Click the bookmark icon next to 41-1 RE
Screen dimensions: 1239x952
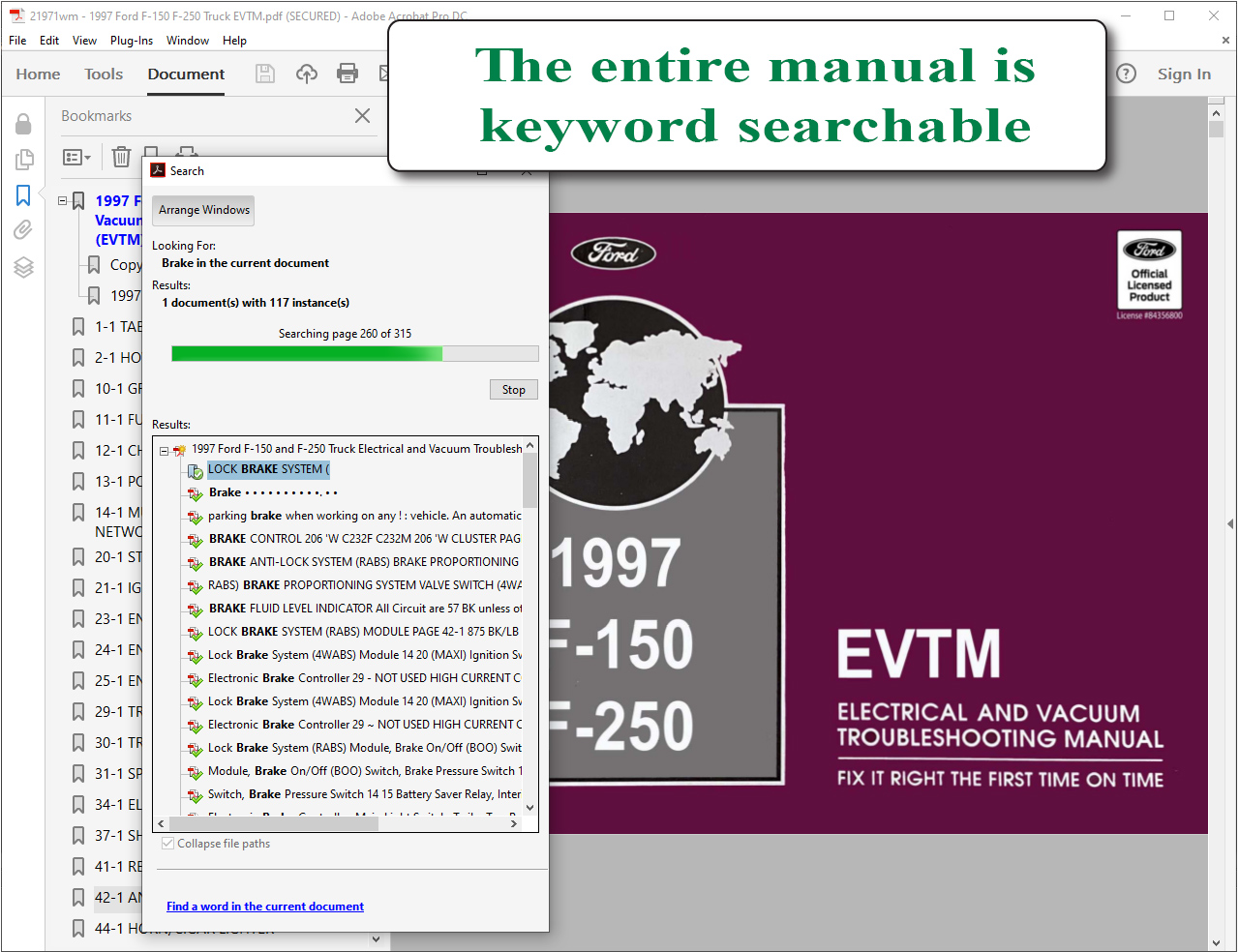click(x=78, y=867)
